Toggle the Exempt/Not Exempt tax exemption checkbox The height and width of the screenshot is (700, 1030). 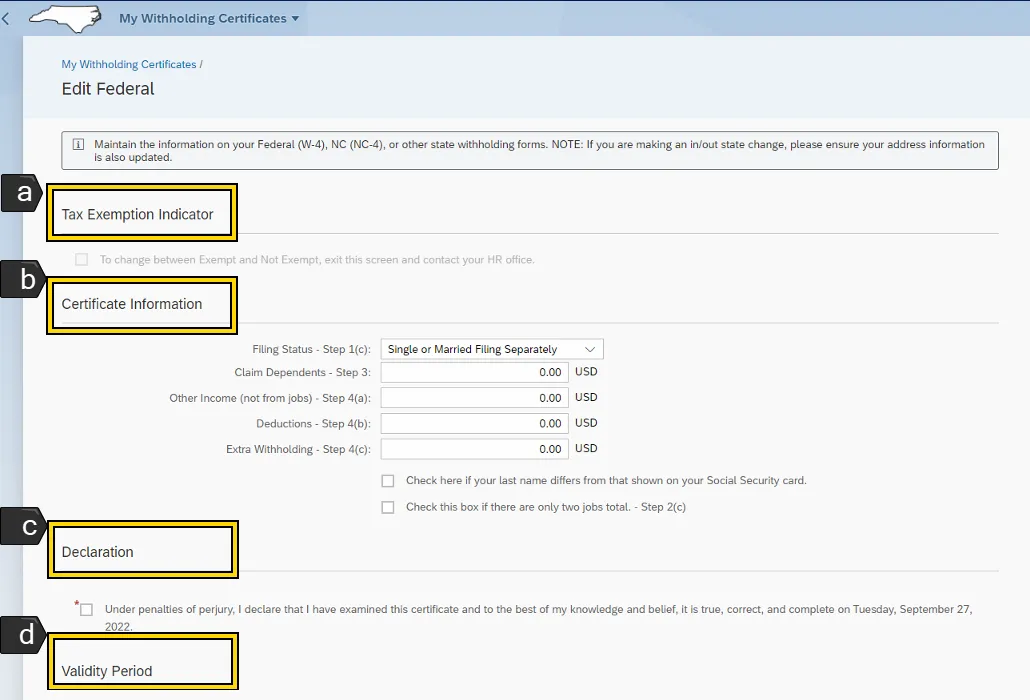[82, 260]
